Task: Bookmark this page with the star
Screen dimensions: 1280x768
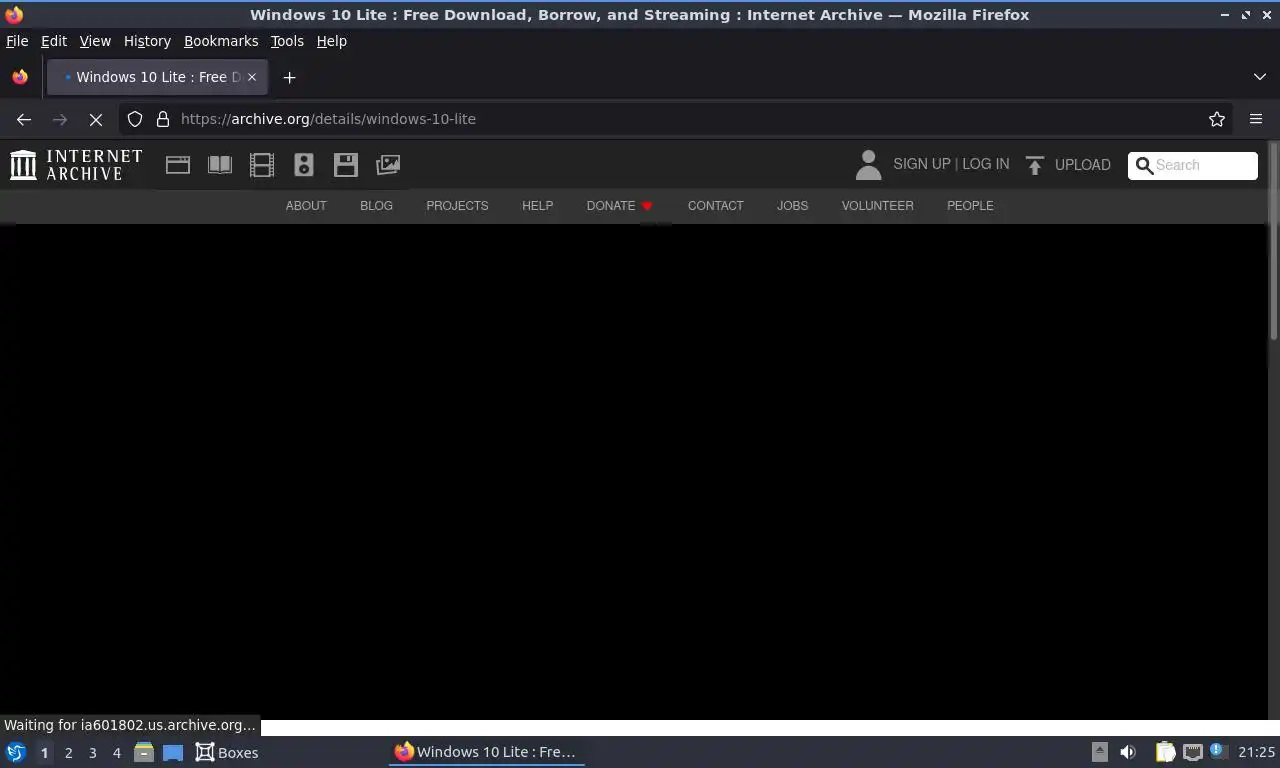Action: tap(1217, 119)
